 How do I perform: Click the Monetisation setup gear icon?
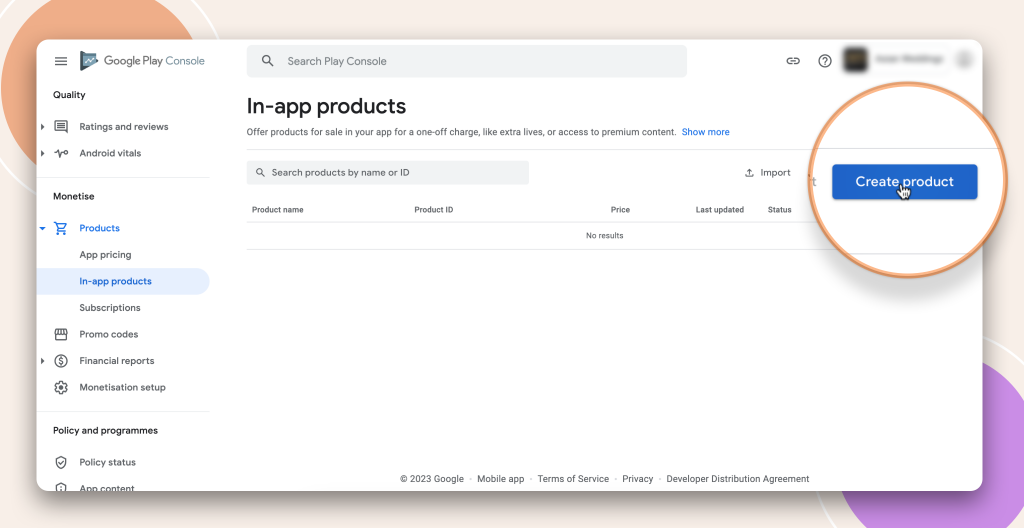(61, 388)
